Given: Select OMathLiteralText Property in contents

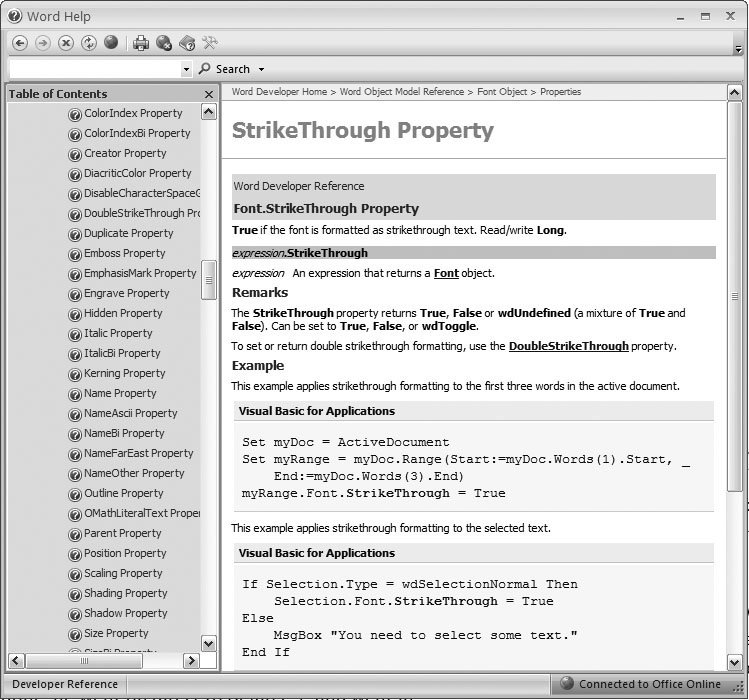Looking at the screenshot, I should coord(142,513).
